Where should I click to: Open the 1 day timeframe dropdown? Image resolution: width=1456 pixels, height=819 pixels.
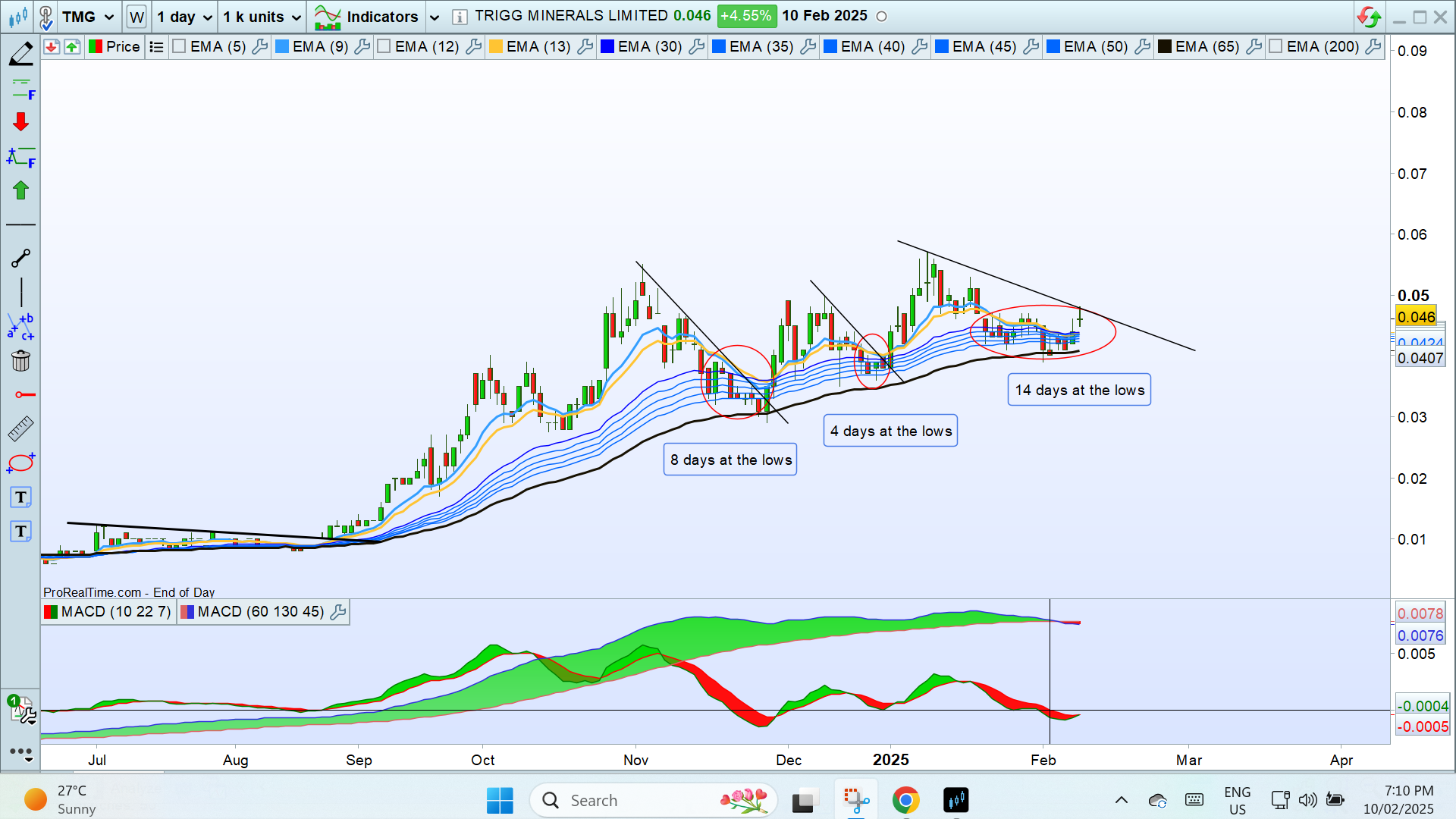pos(184,17)
